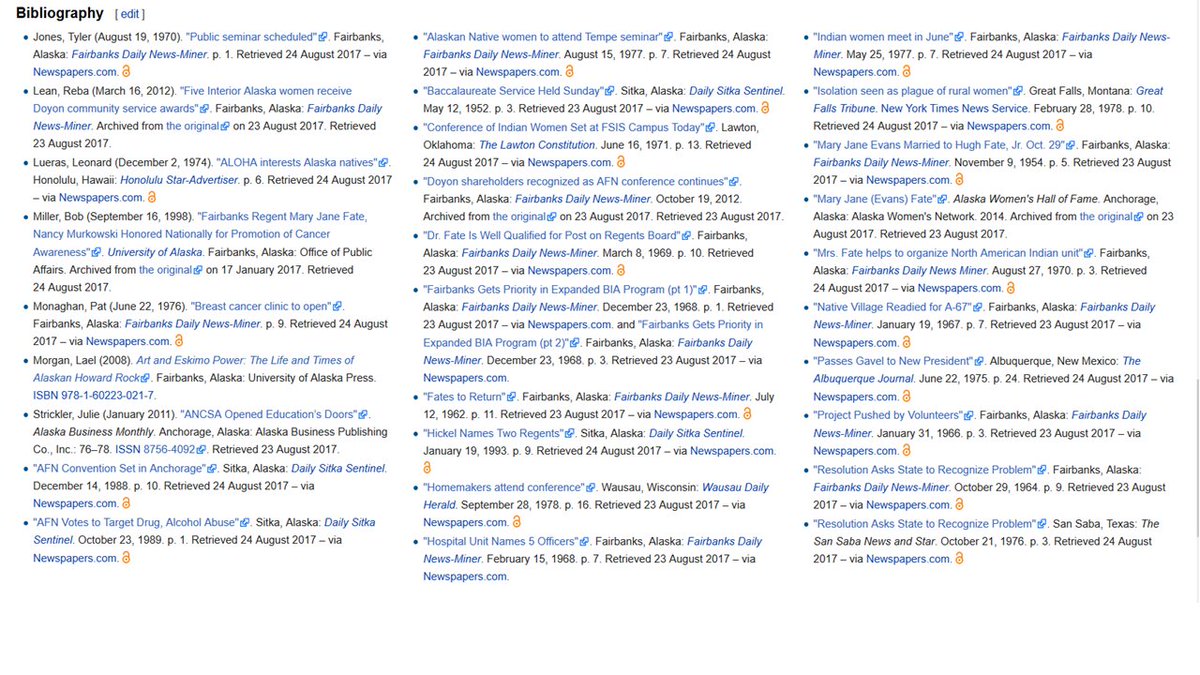Click the lock icon for the San Saba News citation

959,558
